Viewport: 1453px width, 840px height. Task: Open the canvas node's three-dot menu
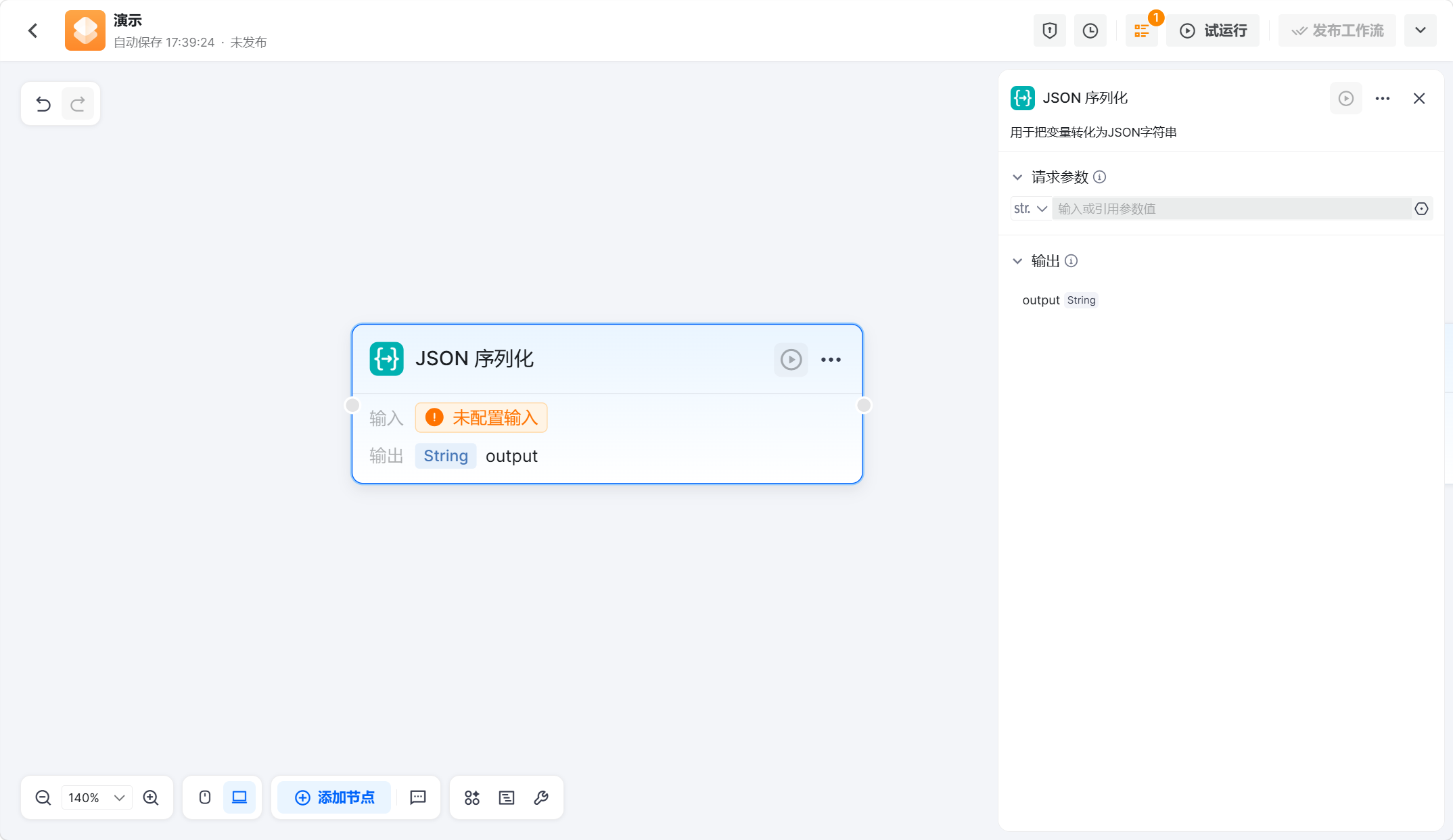(x=831, y=359)
